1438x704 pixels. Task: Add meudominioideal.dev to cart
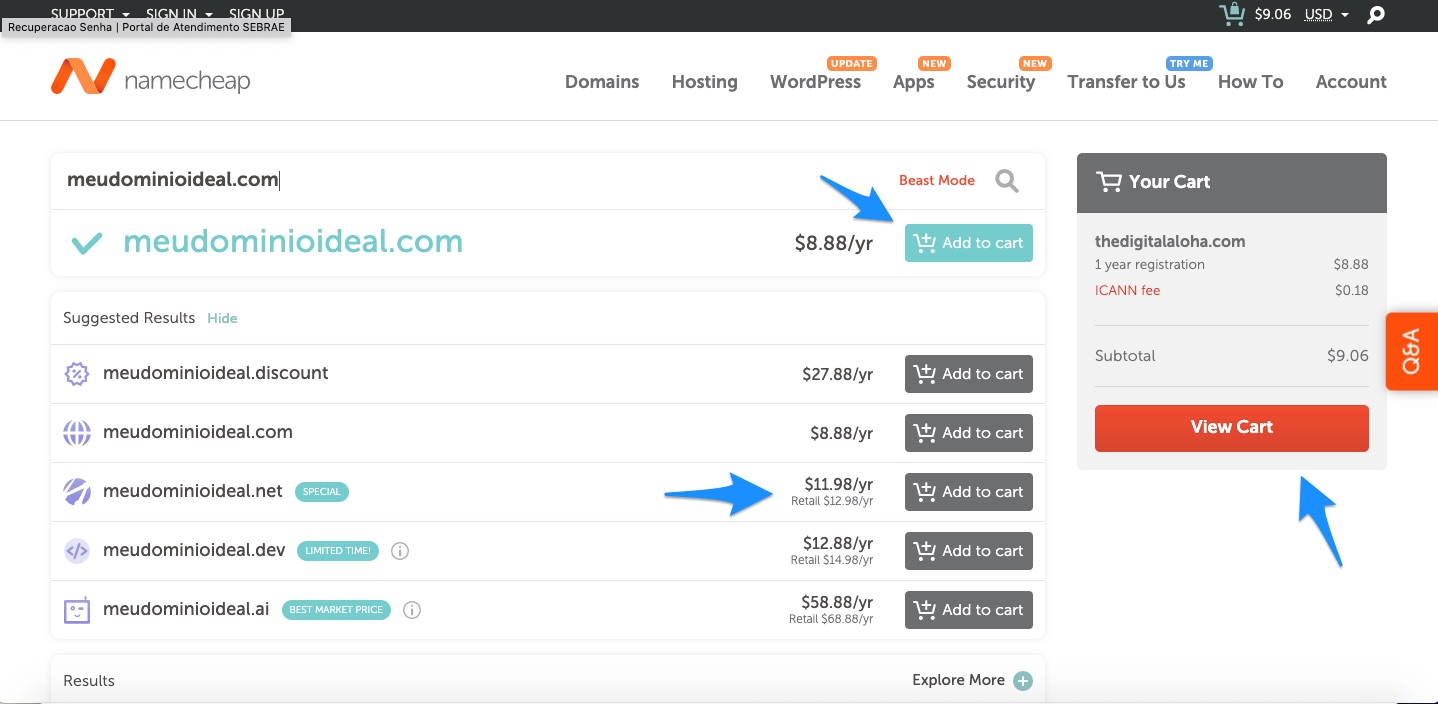coord(969,551)
